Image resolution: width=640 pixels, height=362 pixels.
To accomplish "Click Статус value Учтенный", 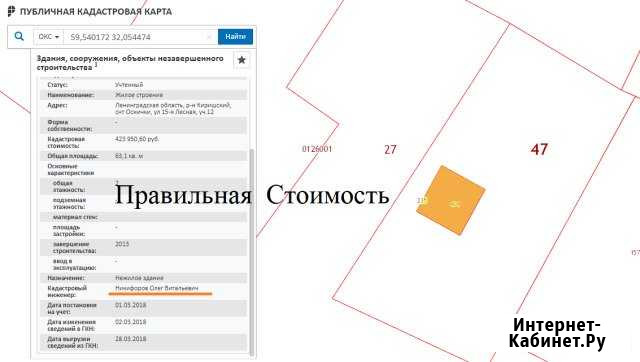I will click(129, 84).
